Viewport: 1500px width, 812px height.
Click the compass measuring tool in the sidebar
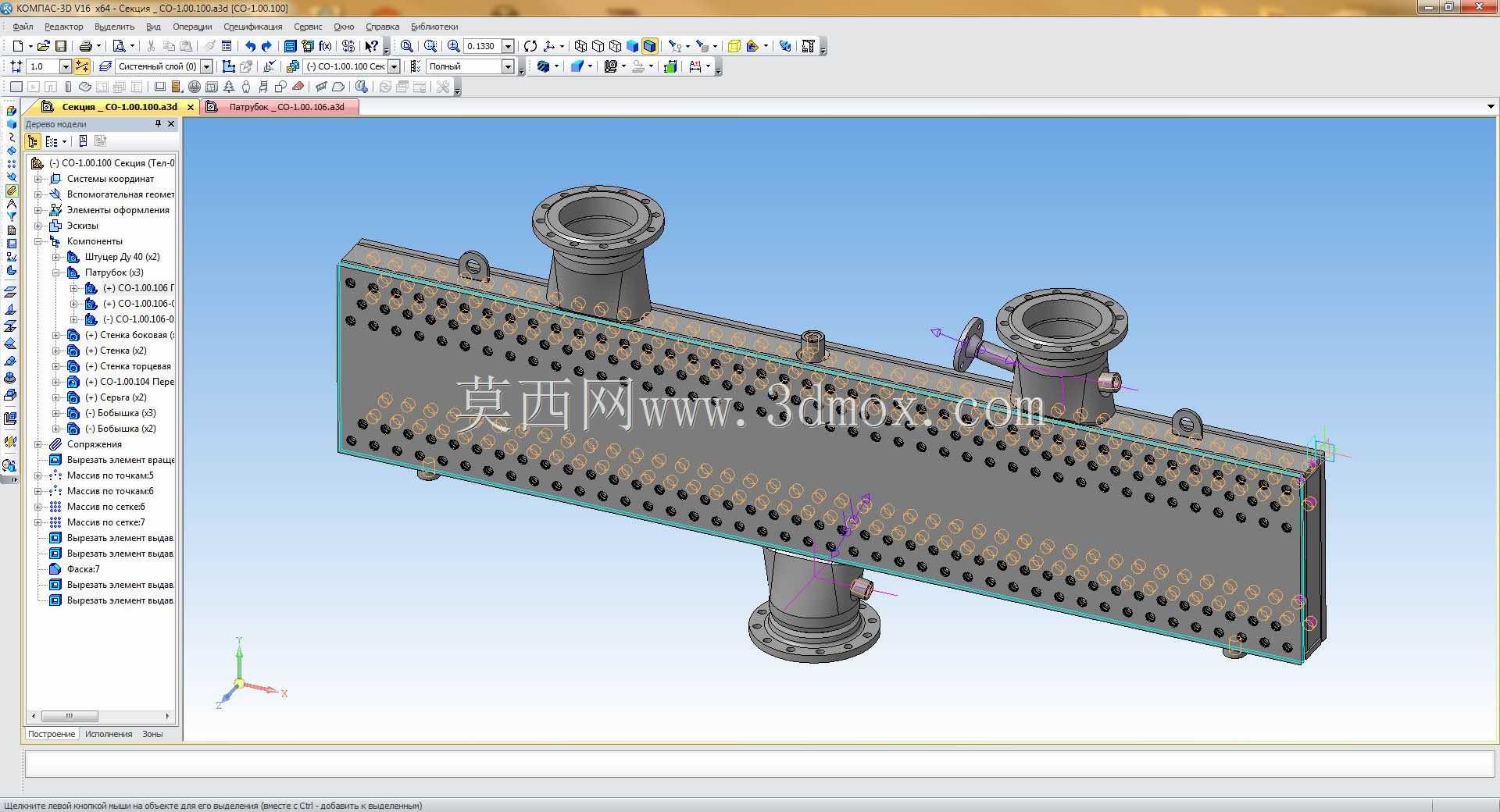[11, 204]
